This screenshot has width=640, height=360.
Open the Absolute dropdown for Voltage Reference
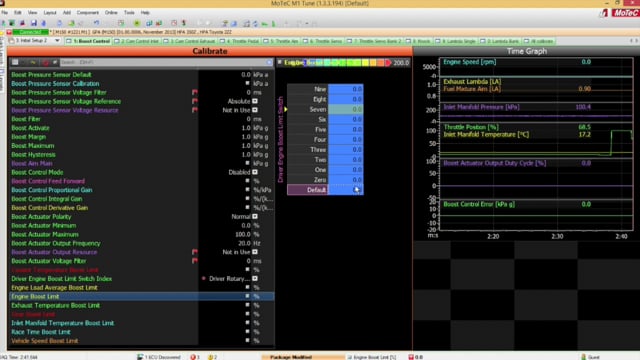click(x=255, y=101)
